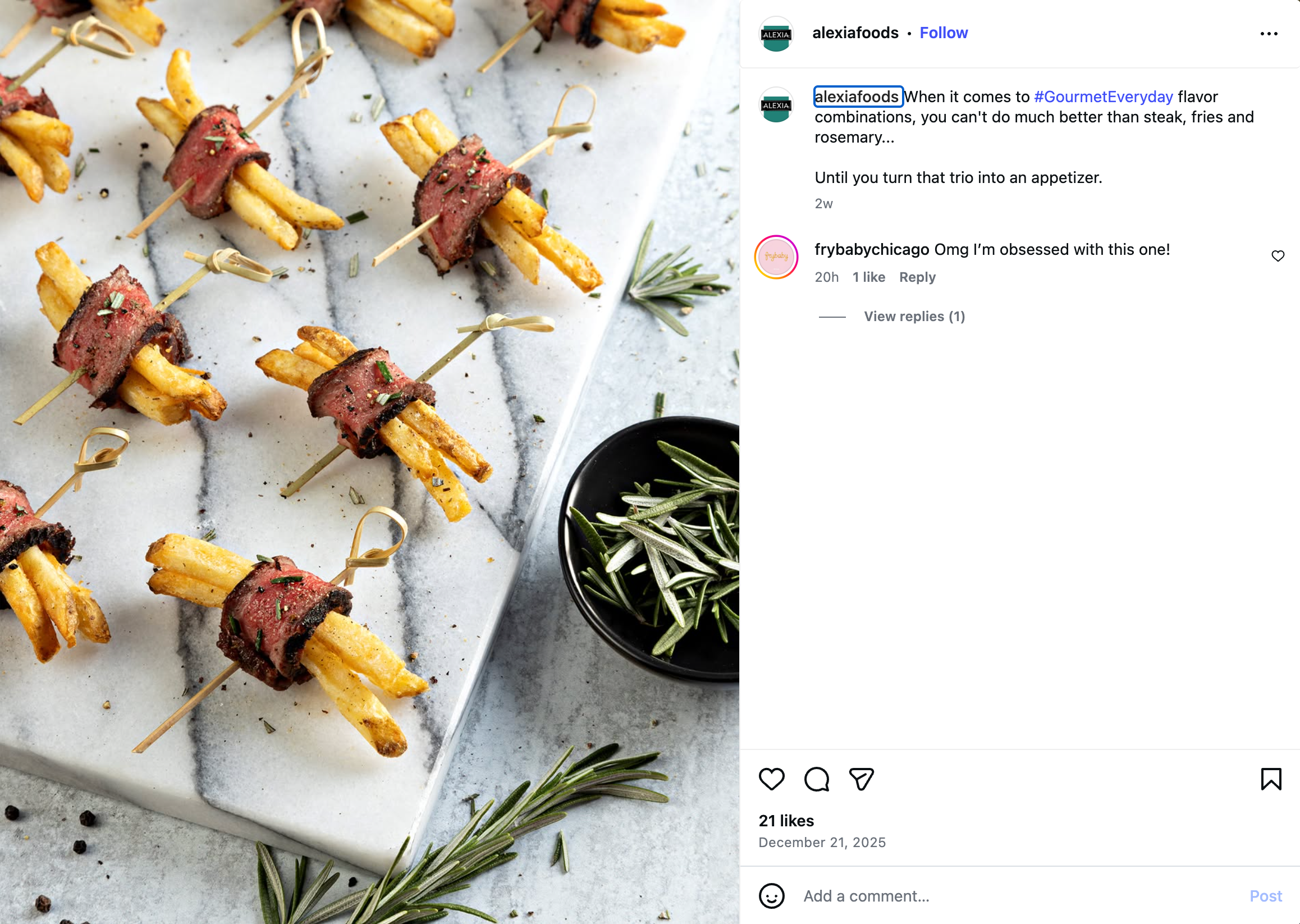Click the alexiafoods avatar in the post header
The image size is (1300, 924).
(776, 34)
